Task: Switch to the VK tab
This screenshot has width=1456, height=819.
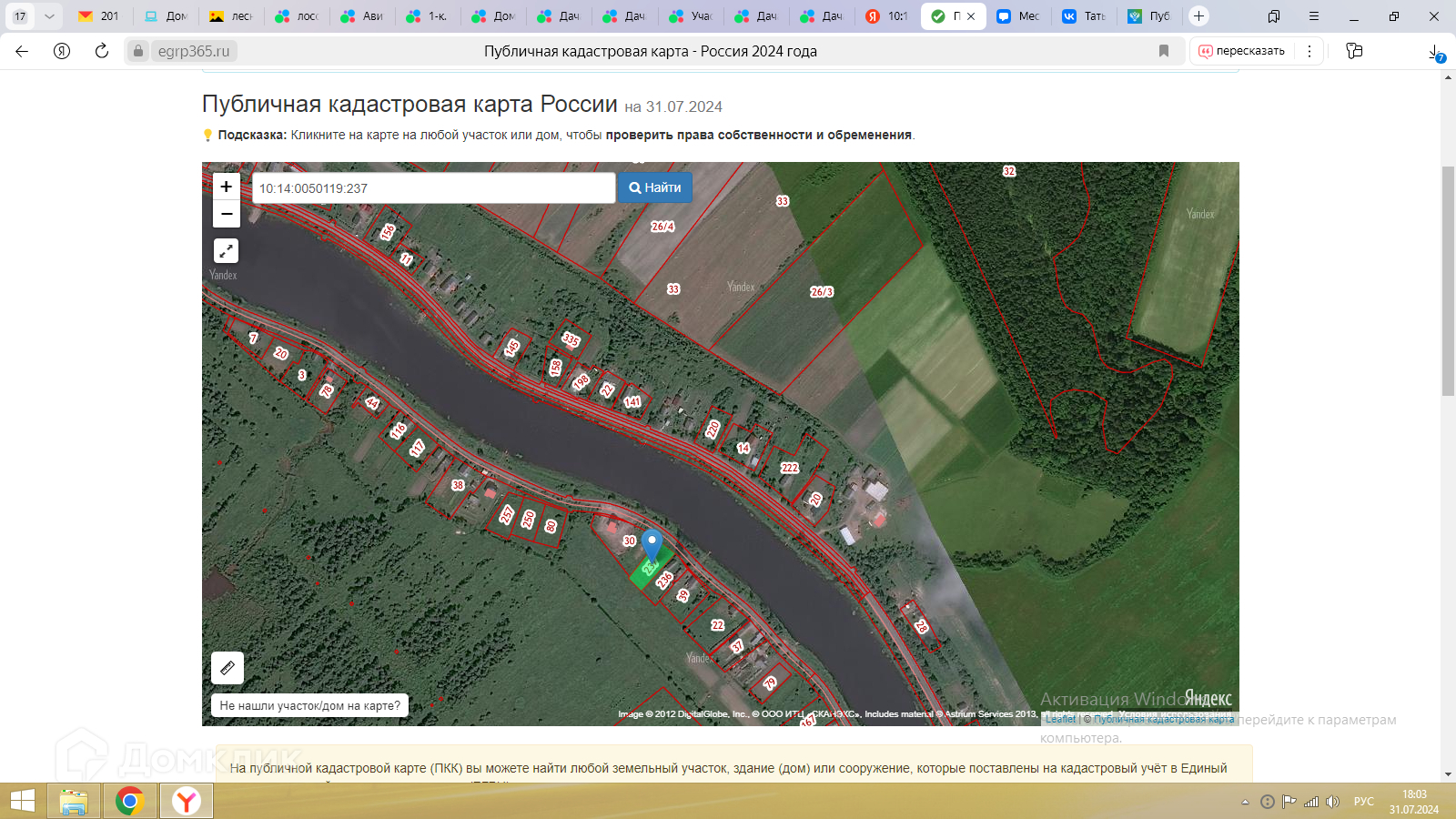Action: click(1083, 16)
